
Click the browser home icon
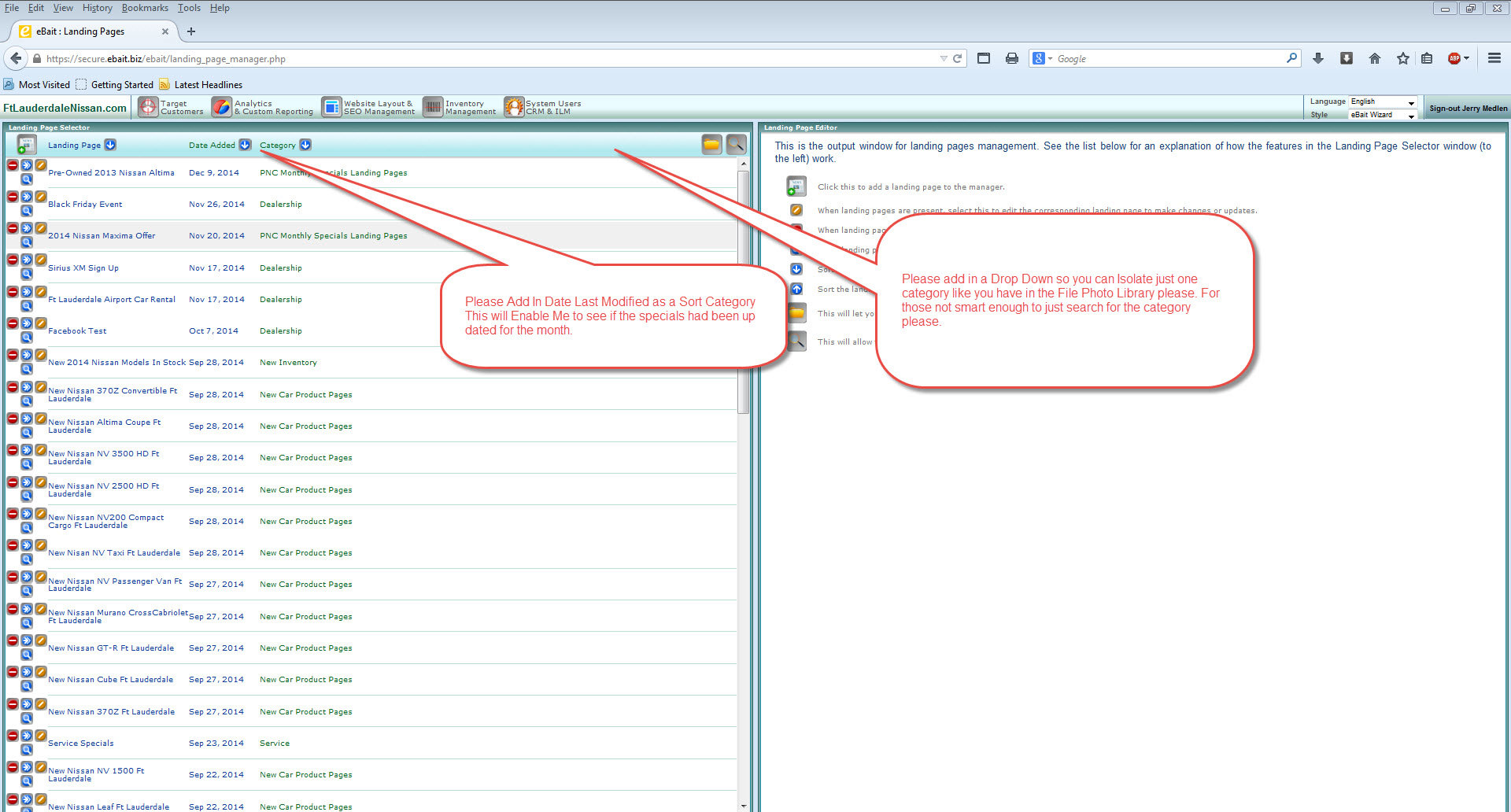click(x=1375, y=58)
